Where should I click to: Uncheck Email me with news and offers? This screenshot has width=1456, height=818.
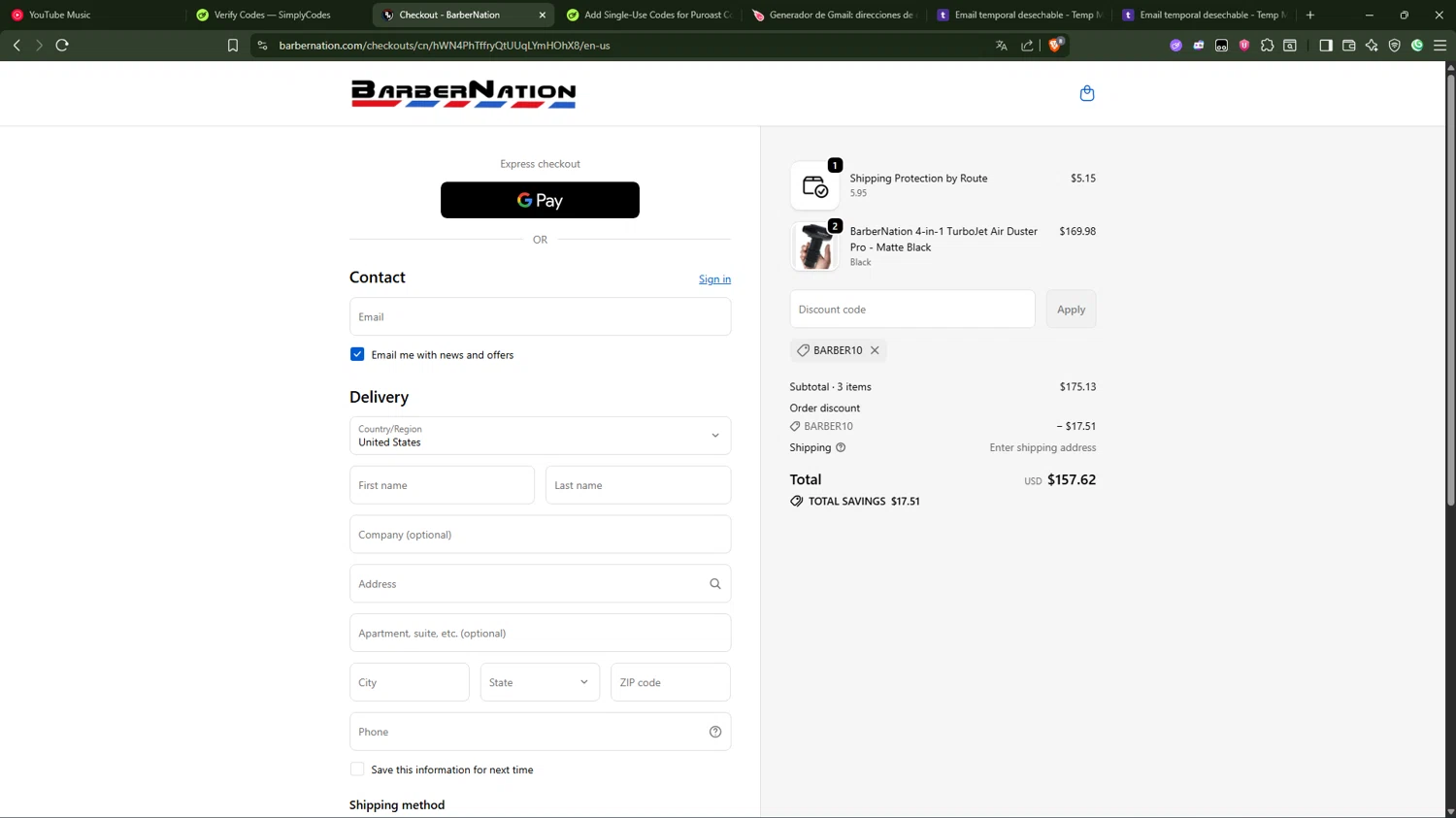(357, 354)
